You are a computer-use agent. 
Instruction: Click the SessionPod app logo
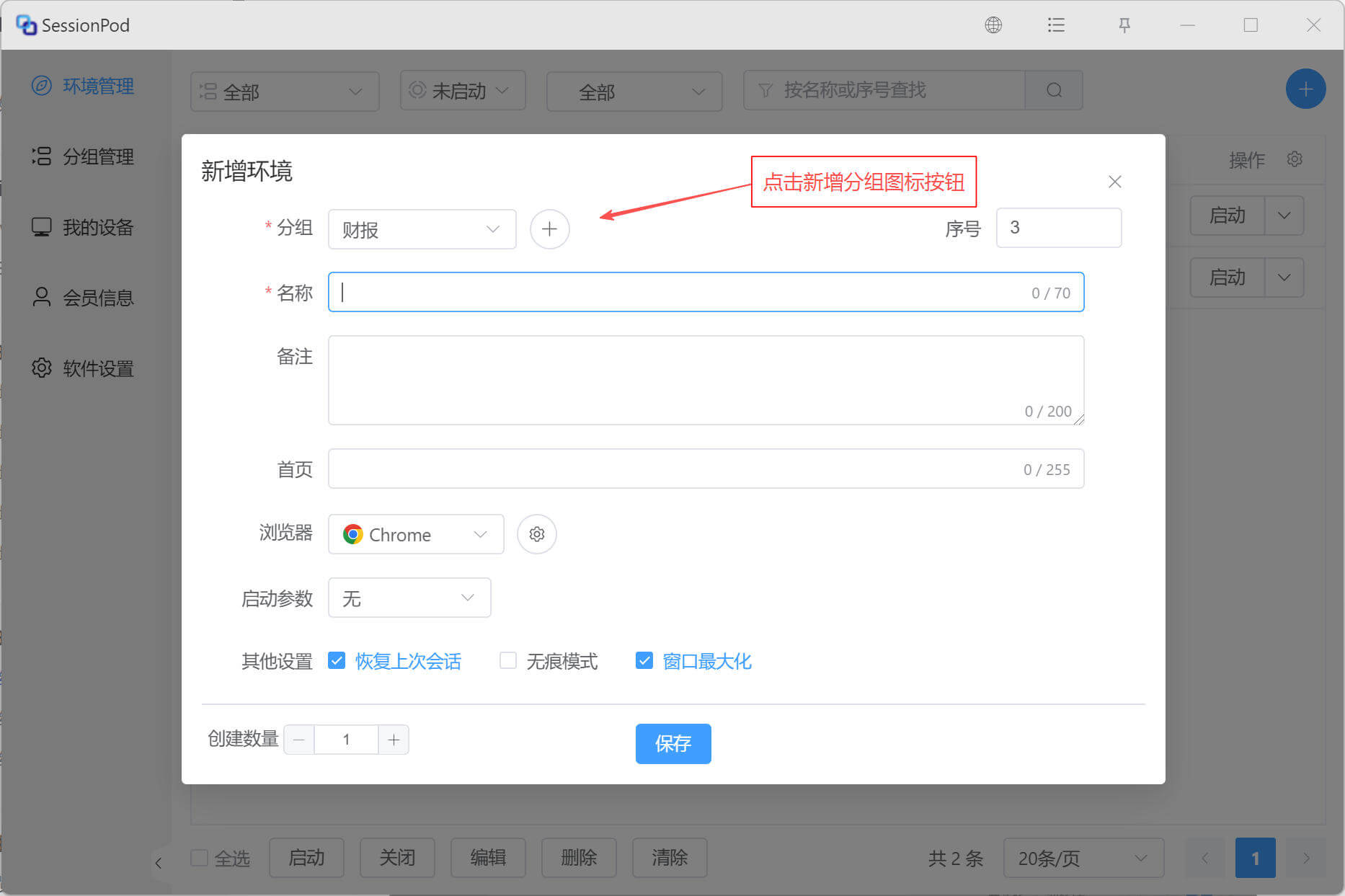26,25
